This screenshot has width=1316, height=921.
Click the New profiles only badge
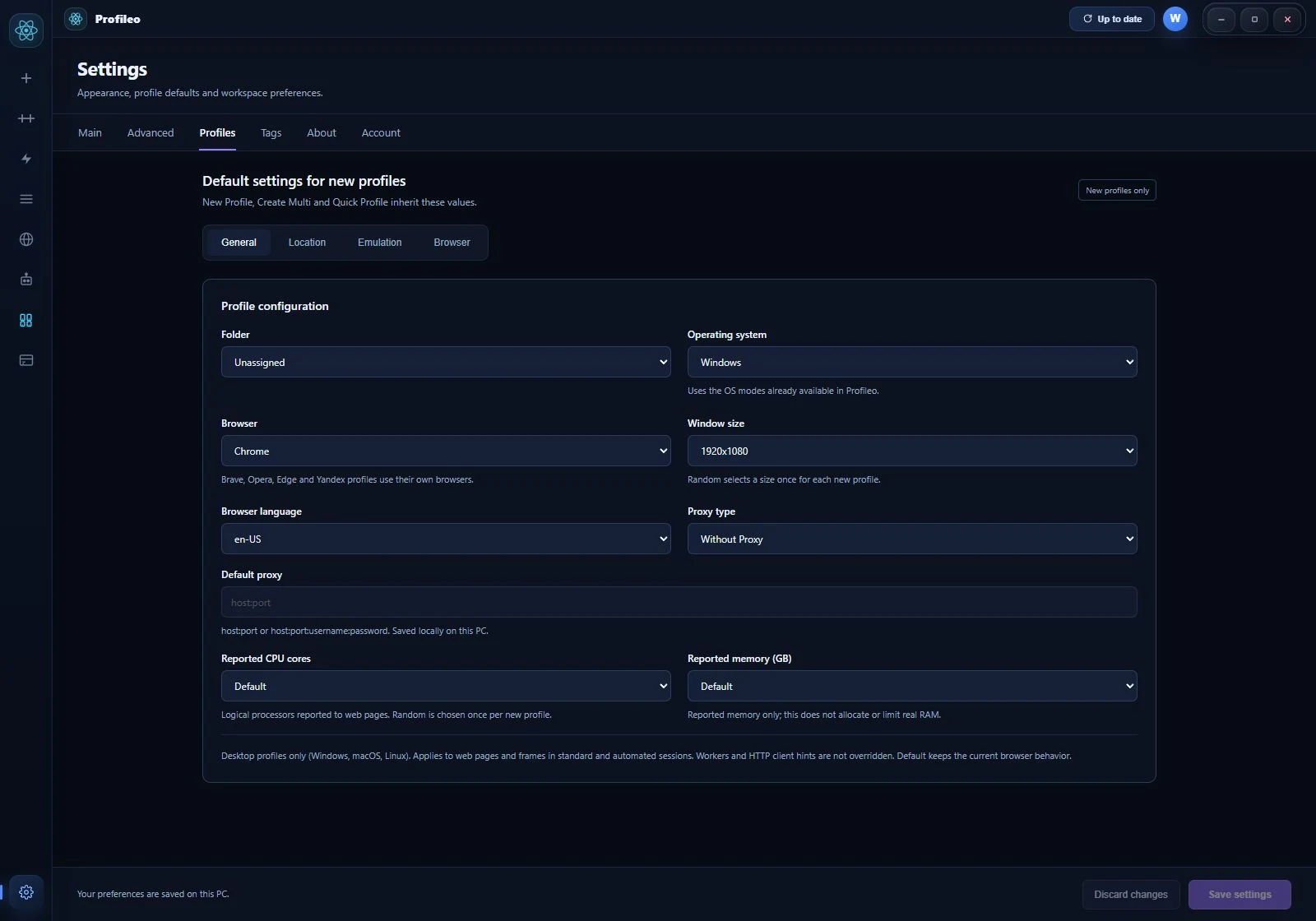[1117, 190]
